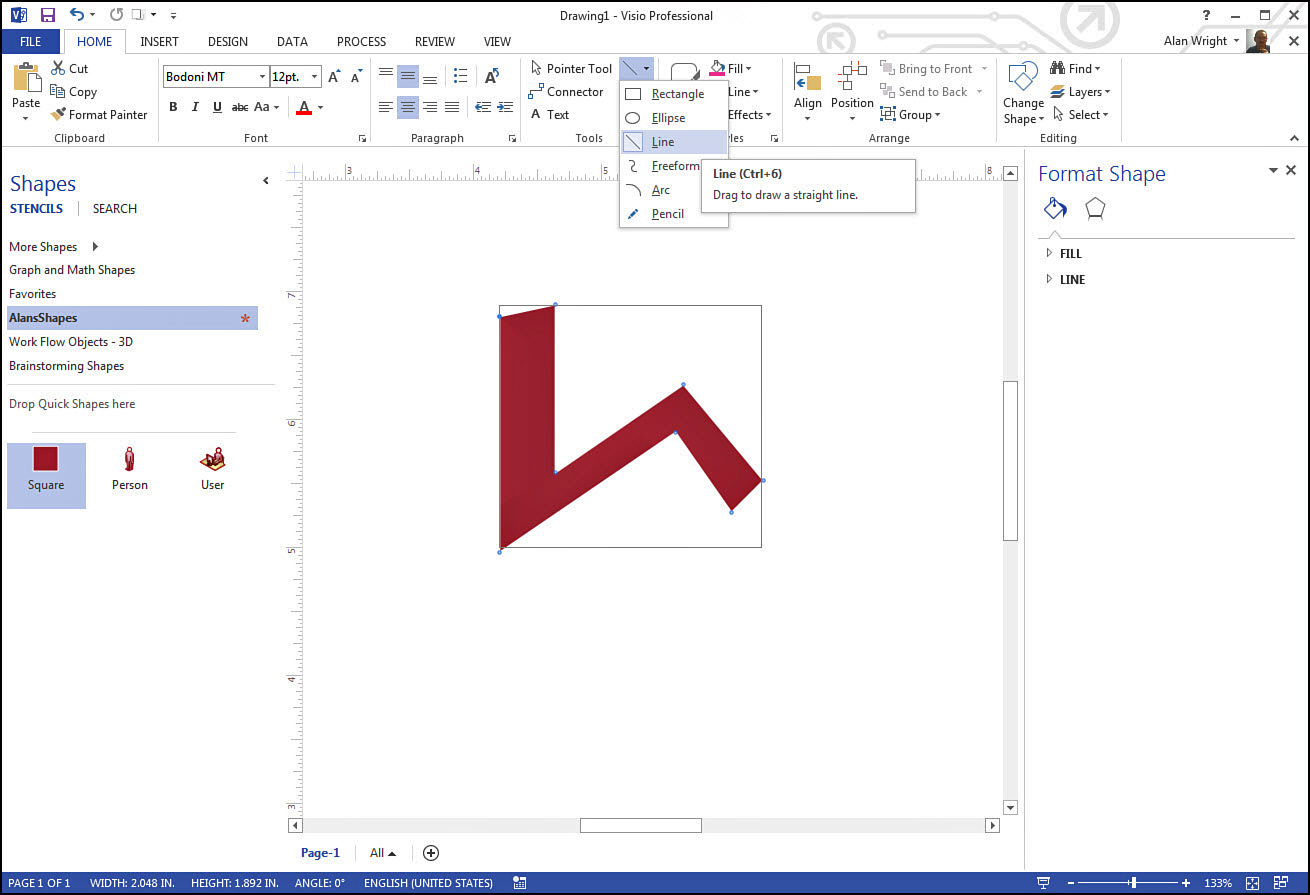Select the Pointer Tool
Screen dimensions: 1310x895
click(x=570, y=69)
